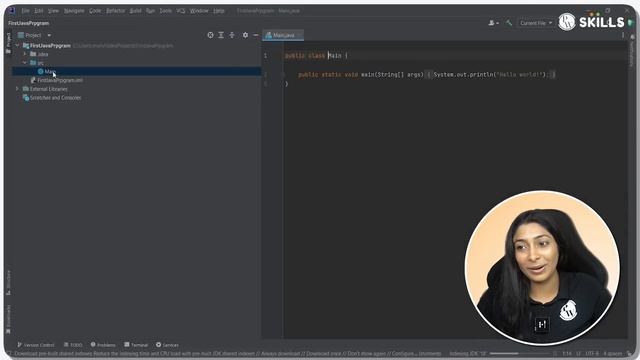Viewport: 640px width, 360px height.
Task: Open the Problems tool window
Action: [103, 345]
